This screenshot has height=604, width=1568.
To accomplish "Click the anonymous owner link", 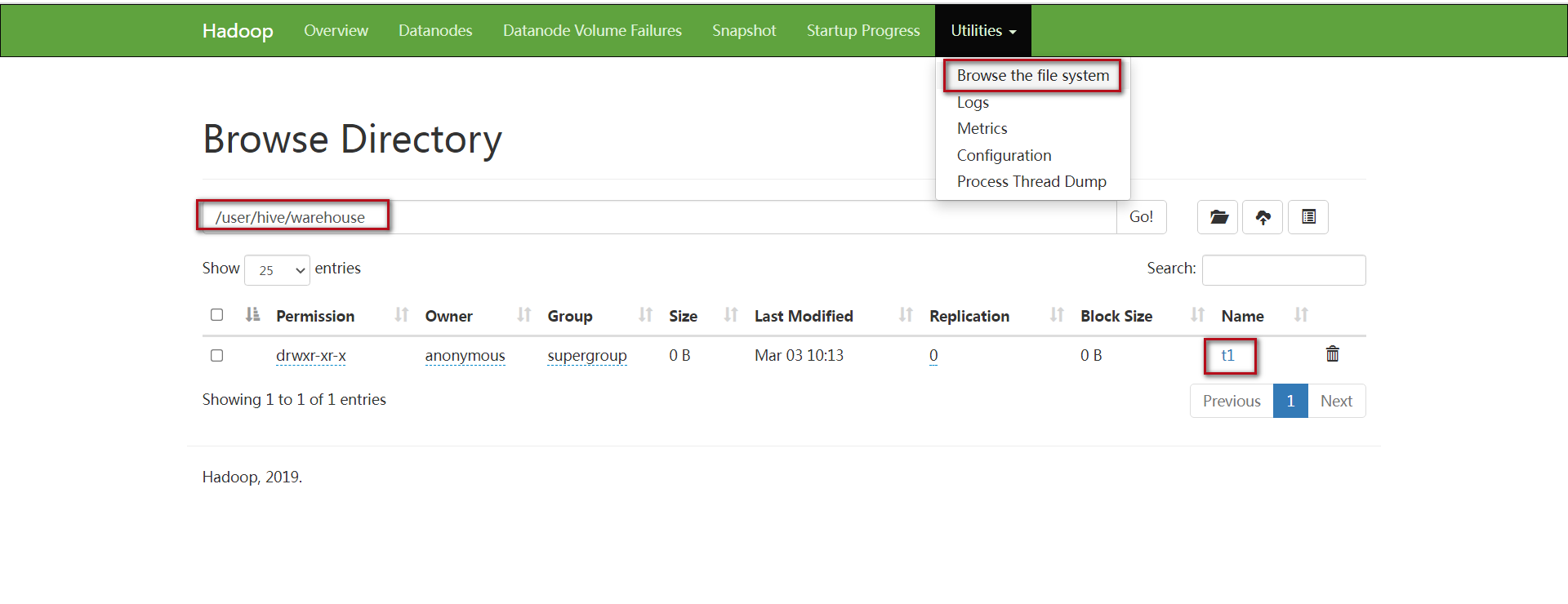I will point(465,356).
